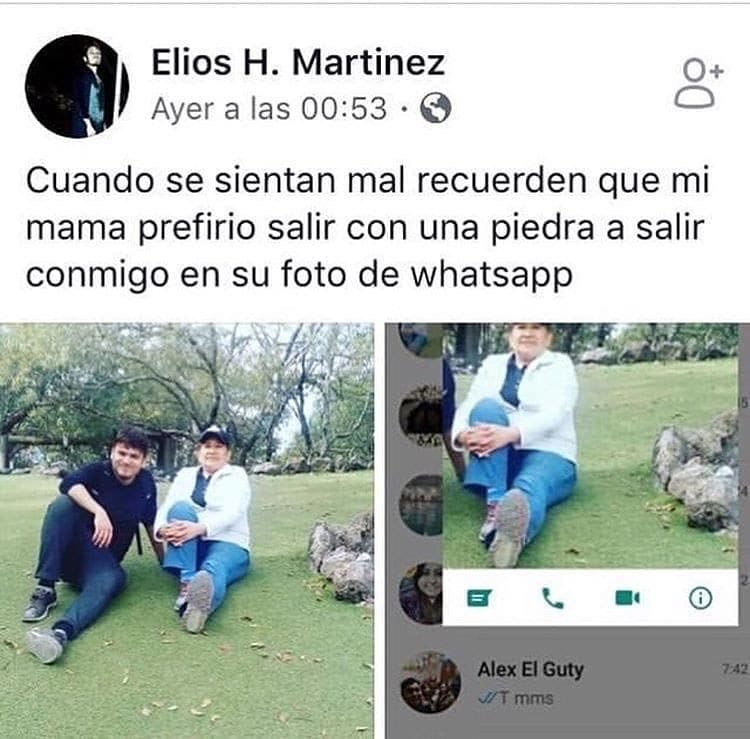Viewport: 750px width, 739px height.
Task: Open Elios H. Martinez profile name link
Action: point(298,63)
